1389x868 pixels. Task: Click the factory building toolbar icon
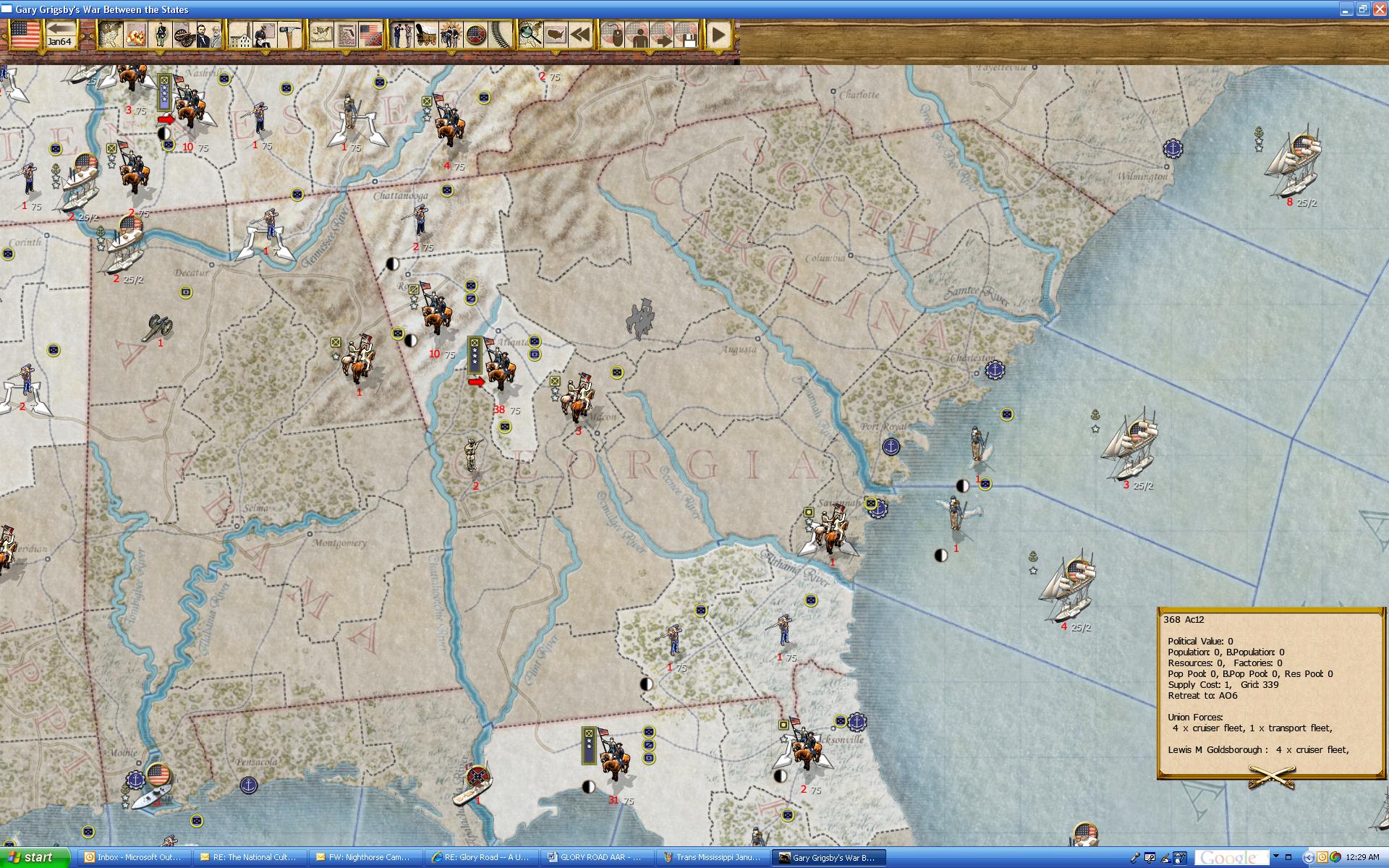click(x=241, y=34)
